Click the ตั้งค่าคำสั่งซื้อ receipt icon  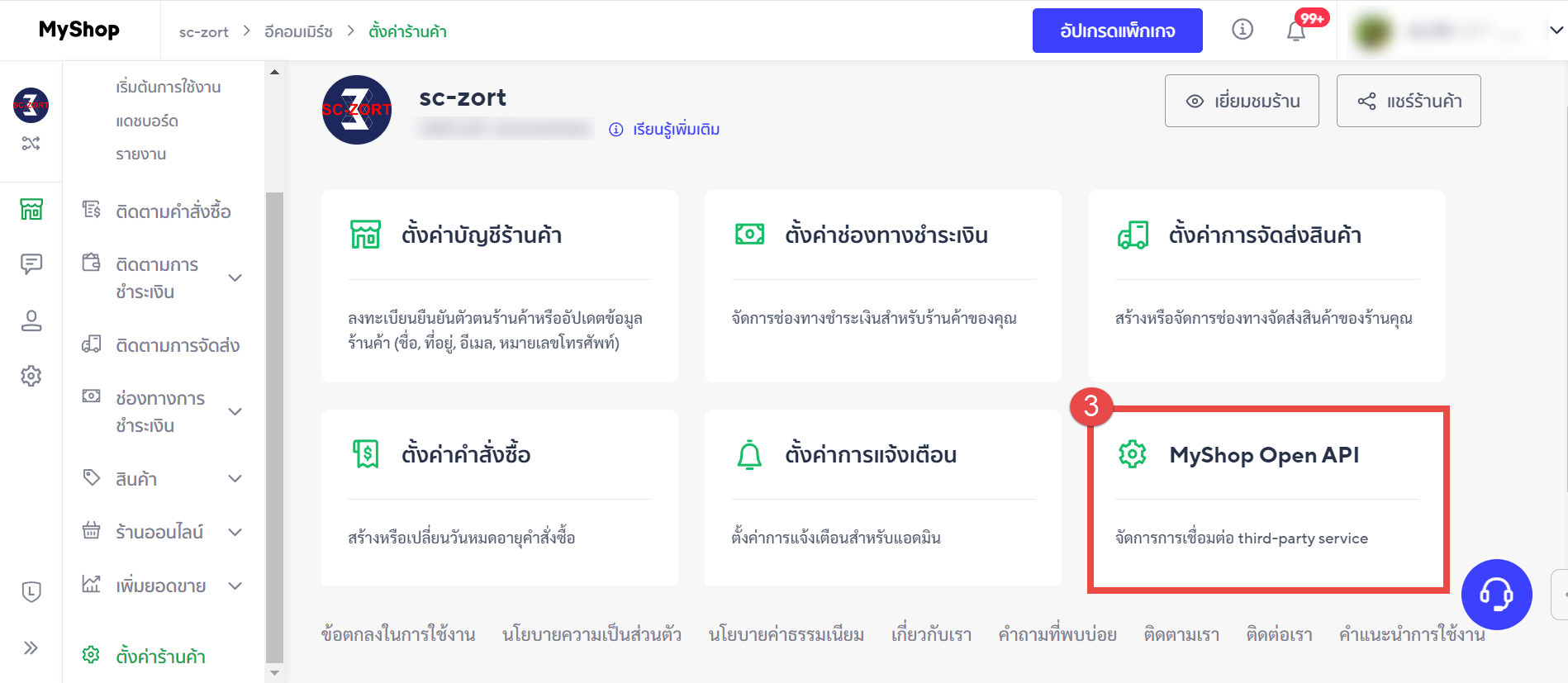click(x=365, y=454)
